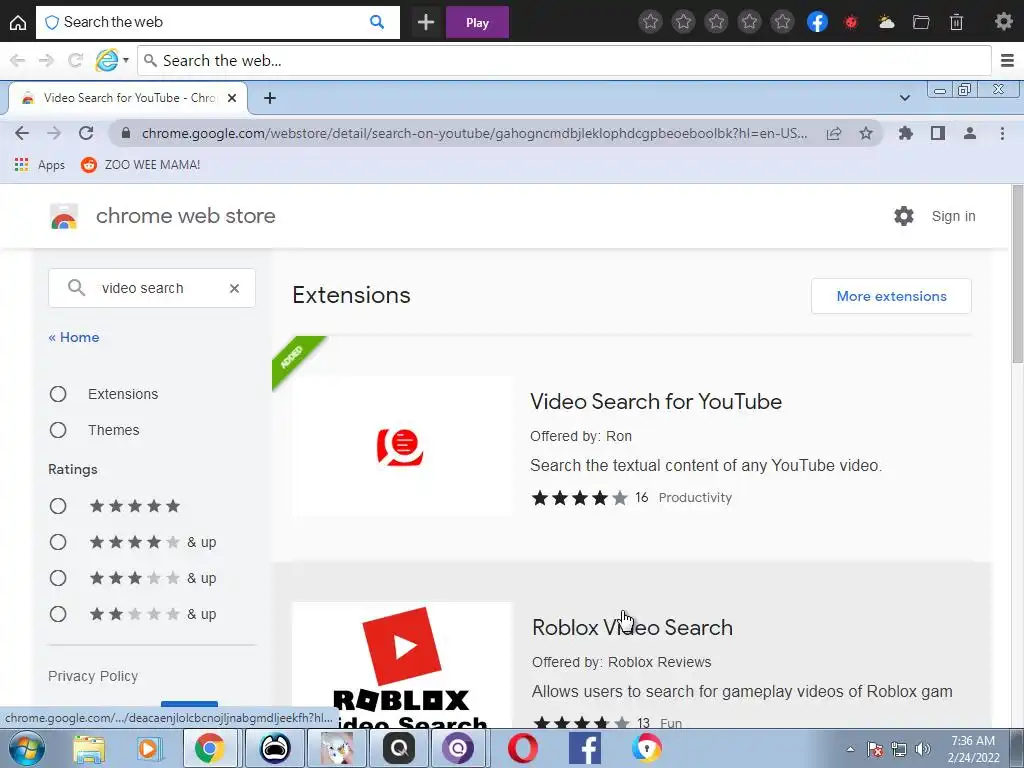Image resolution: width=1024 pixels, height=768 pixels.
Task: Open Chrome three-dot menu
Action: point(1002,133)
